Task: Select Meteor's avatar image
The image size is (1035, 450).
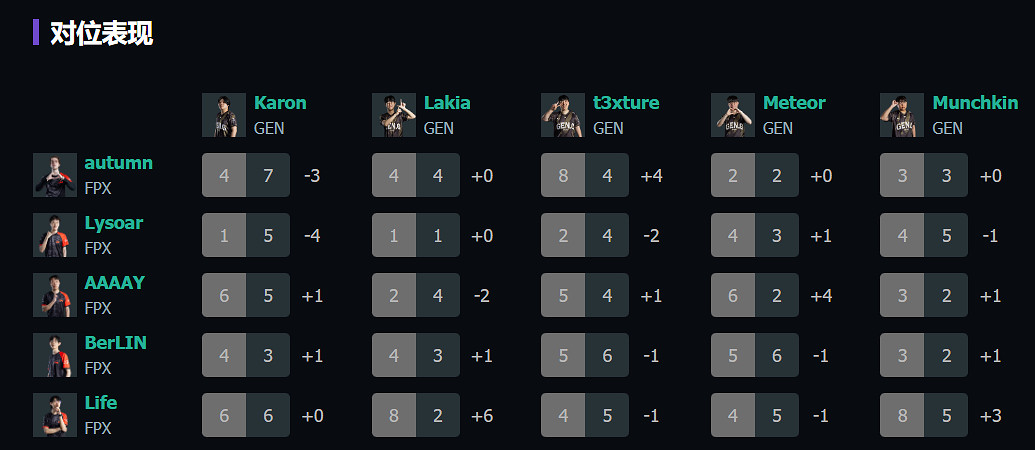Action: (x=732, y=115)
